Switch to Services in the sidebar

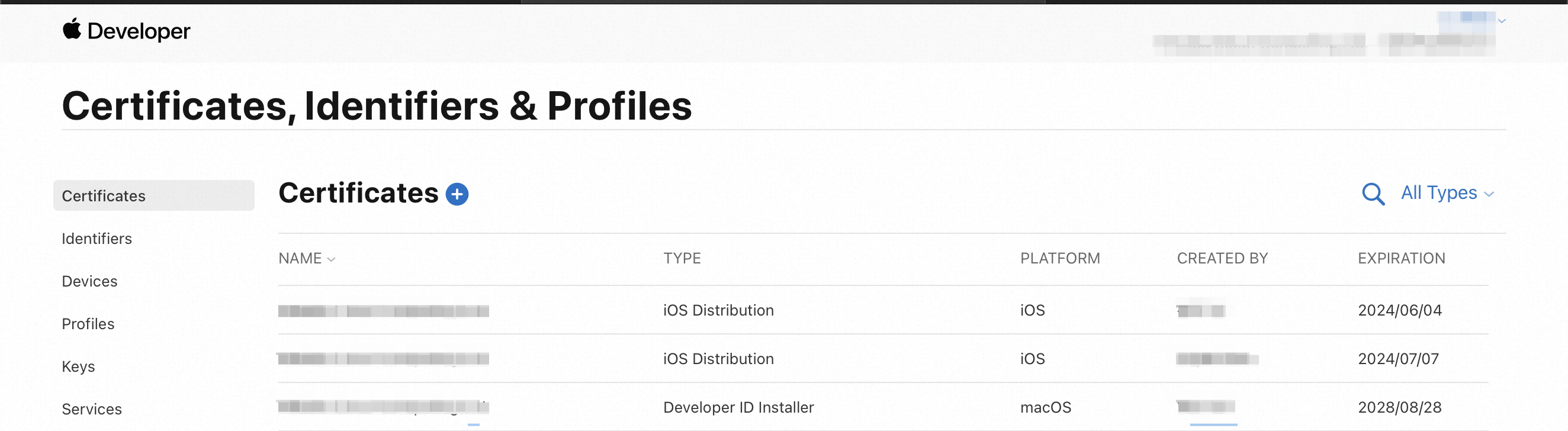pos(92,409)
